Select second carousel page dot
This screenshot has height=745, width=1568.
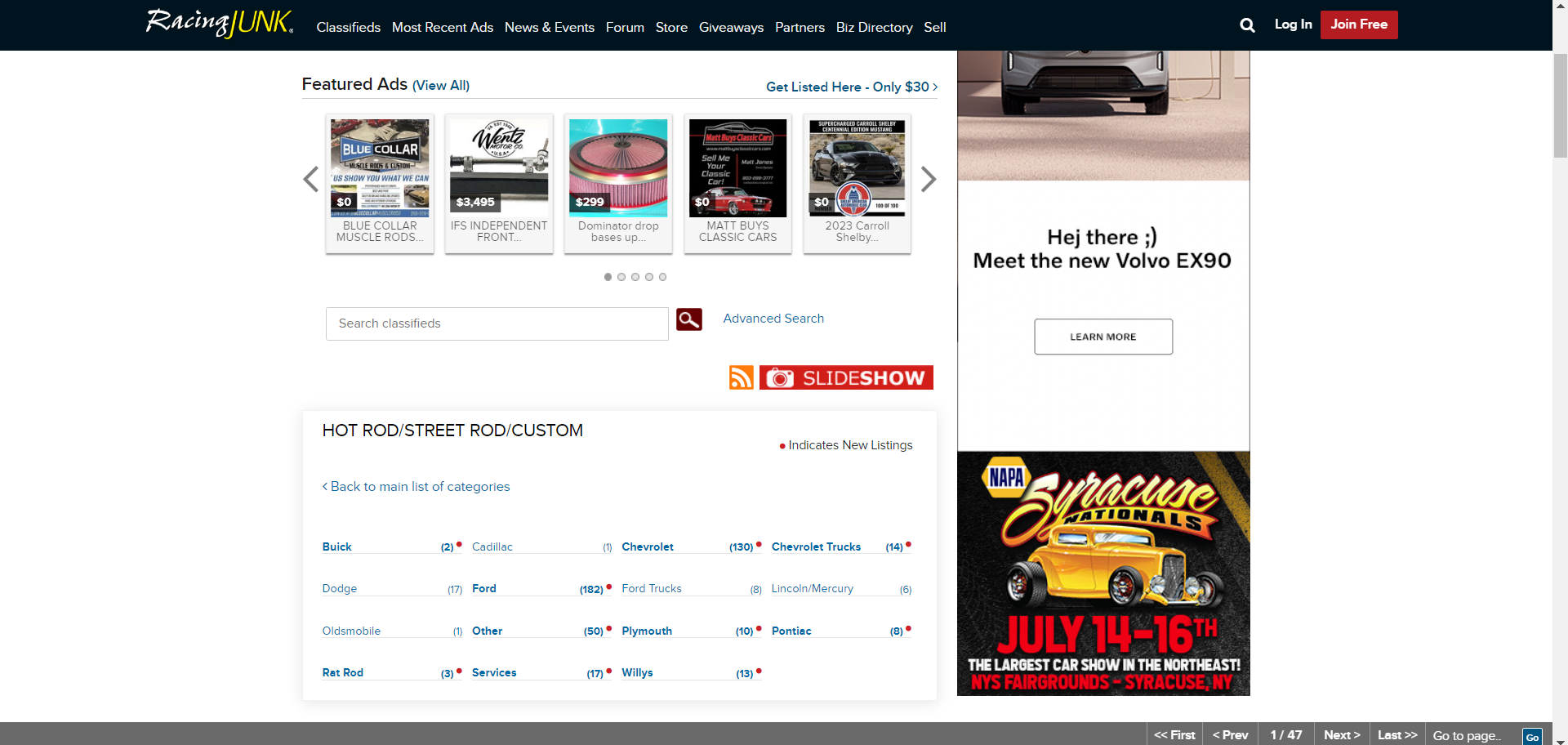point(621,277)
